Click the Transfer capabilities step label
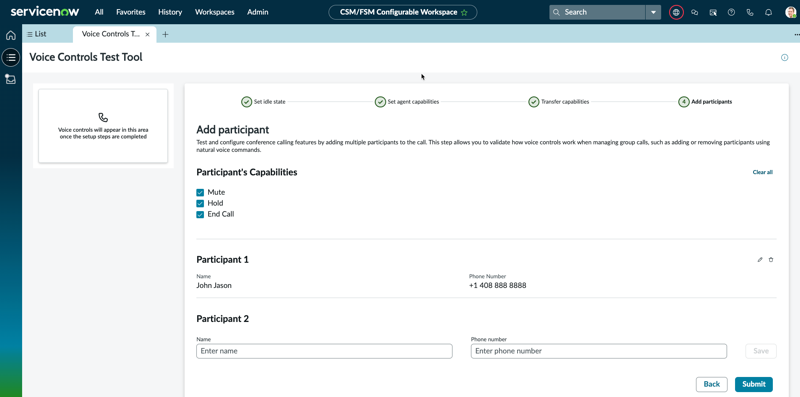 [x=565, y=102]
